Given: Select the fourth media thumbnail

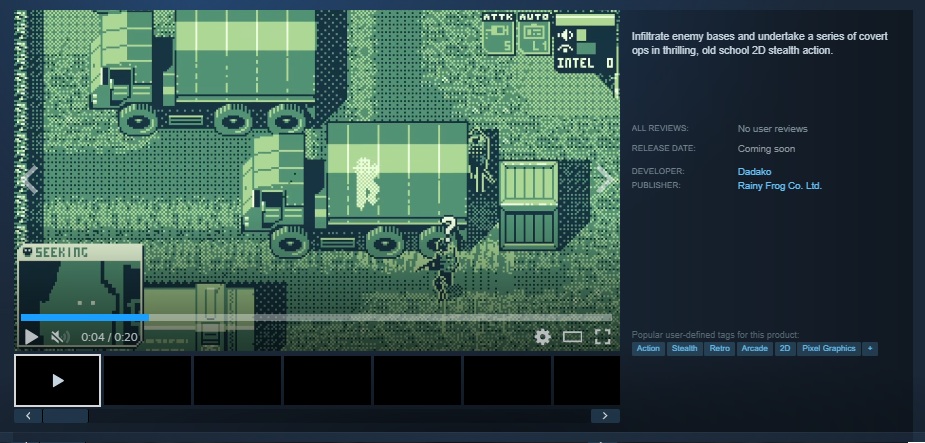Looking at the screenshot, I should click(327, 380).
